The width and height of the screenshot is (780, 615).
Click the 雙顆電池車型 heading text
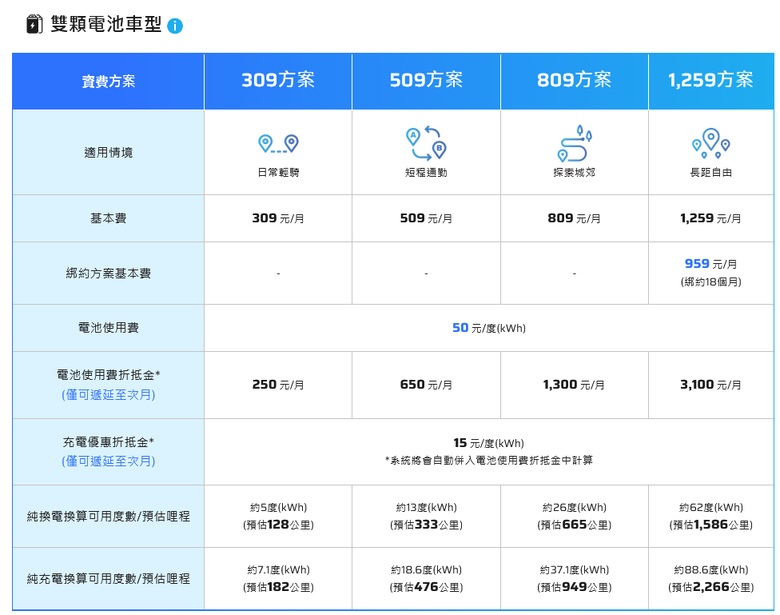pos(106,24)
